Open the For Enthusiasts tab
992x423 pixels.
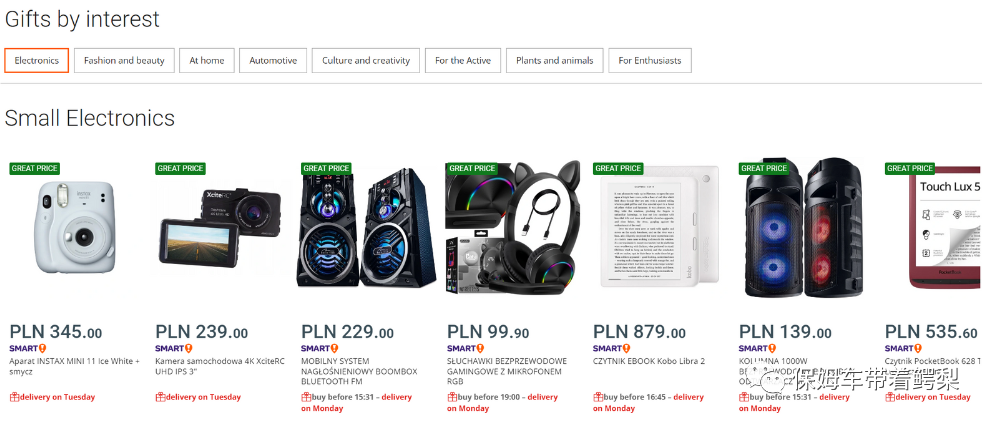[x=650, y=61]
